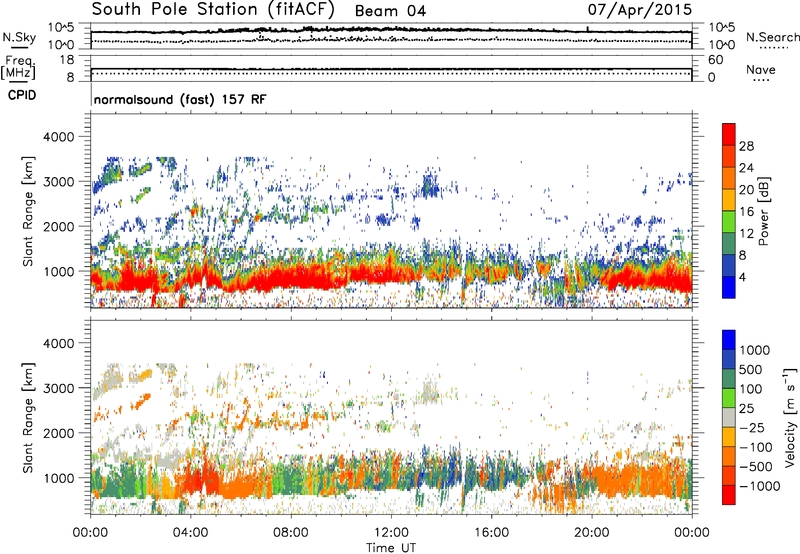Screen dimensions: 800x554
Task: Click the power panel 'Slant Range [km]' label
Action: pos(28,211)
